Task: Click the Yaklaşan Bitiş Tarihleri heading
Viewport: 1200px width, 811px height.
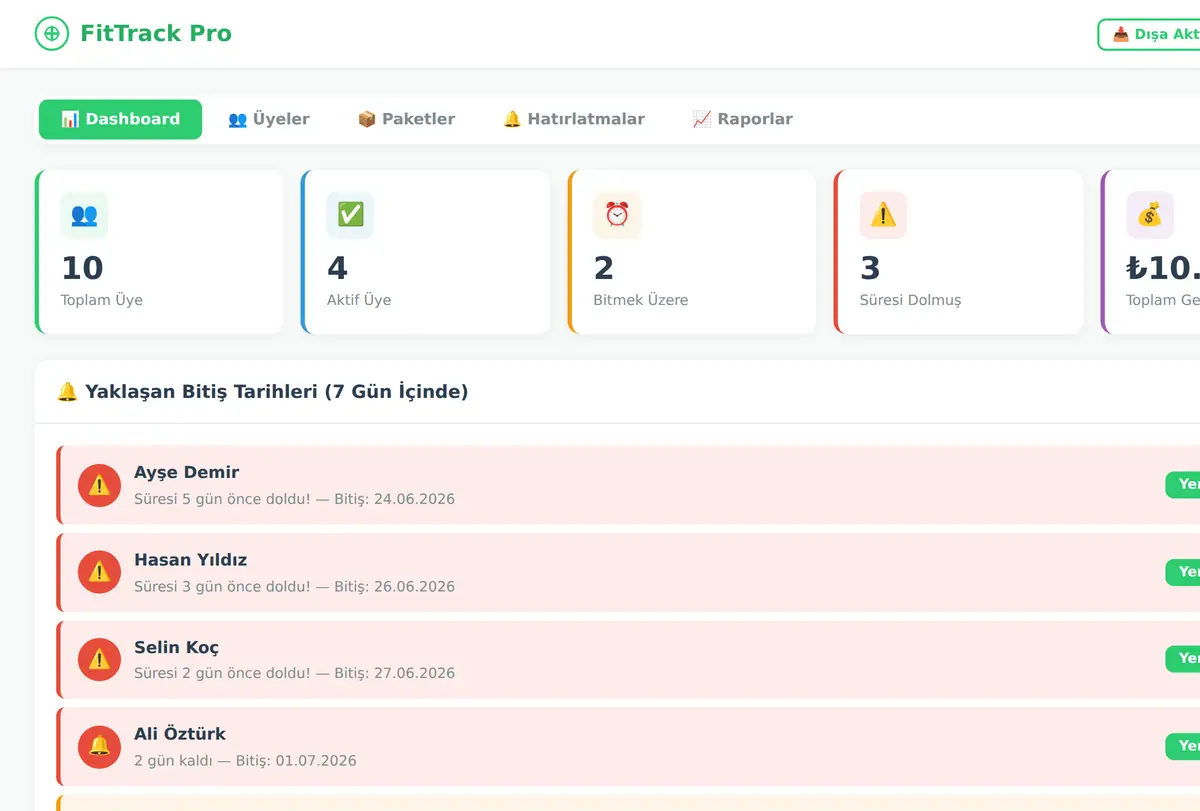Action: pos(263,392)
